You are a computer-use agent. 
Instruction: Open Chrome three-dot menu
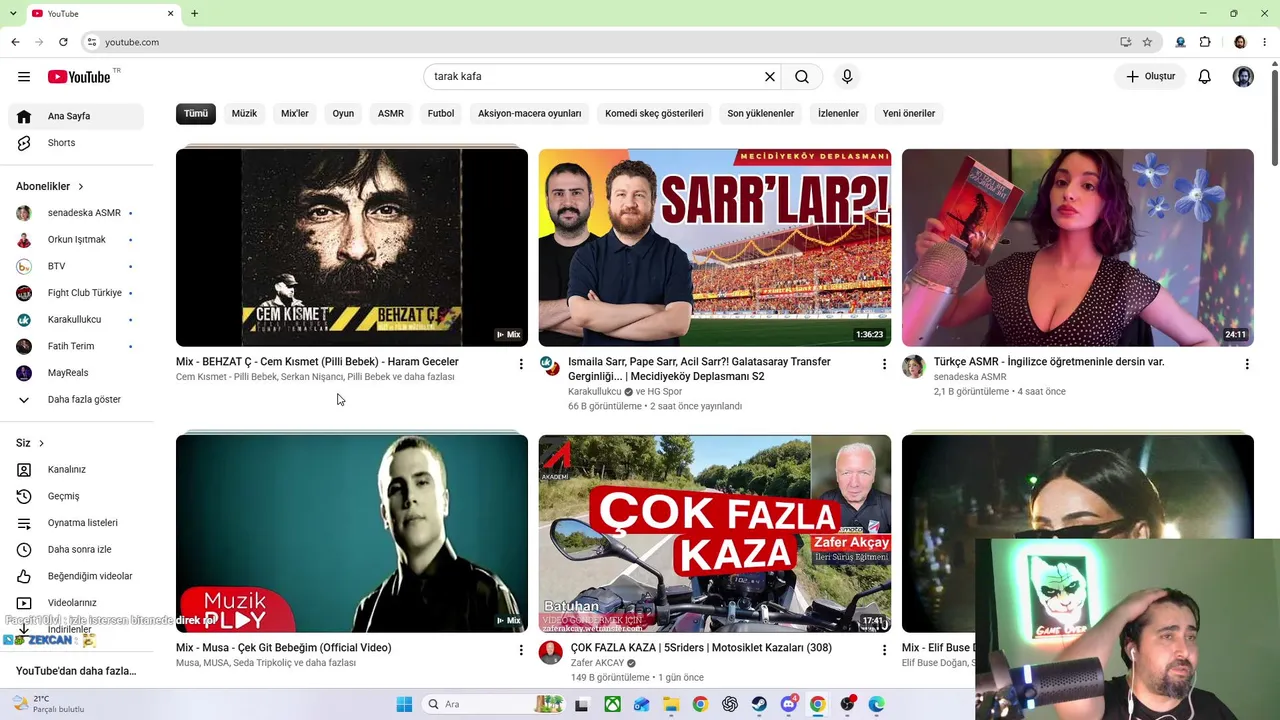click(1266, 42)
